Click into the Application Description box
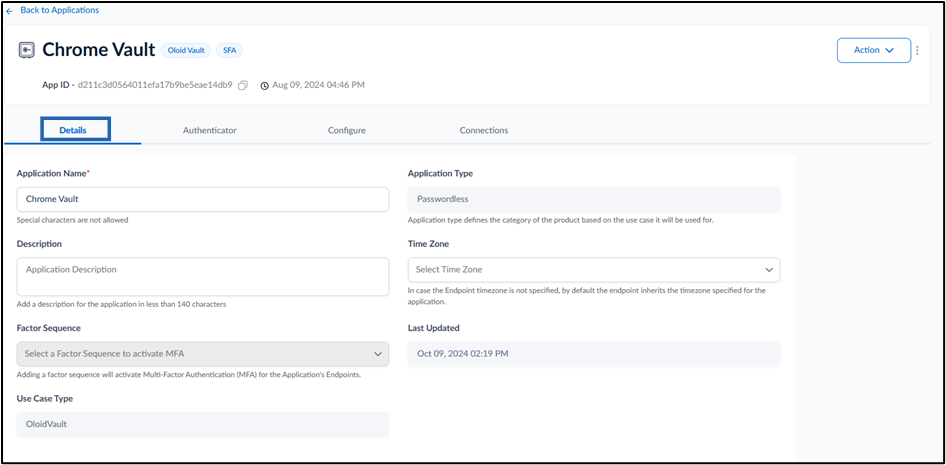The width and height of the screenshot is (946, 465). pyautogui.click(x=203, y=277)
